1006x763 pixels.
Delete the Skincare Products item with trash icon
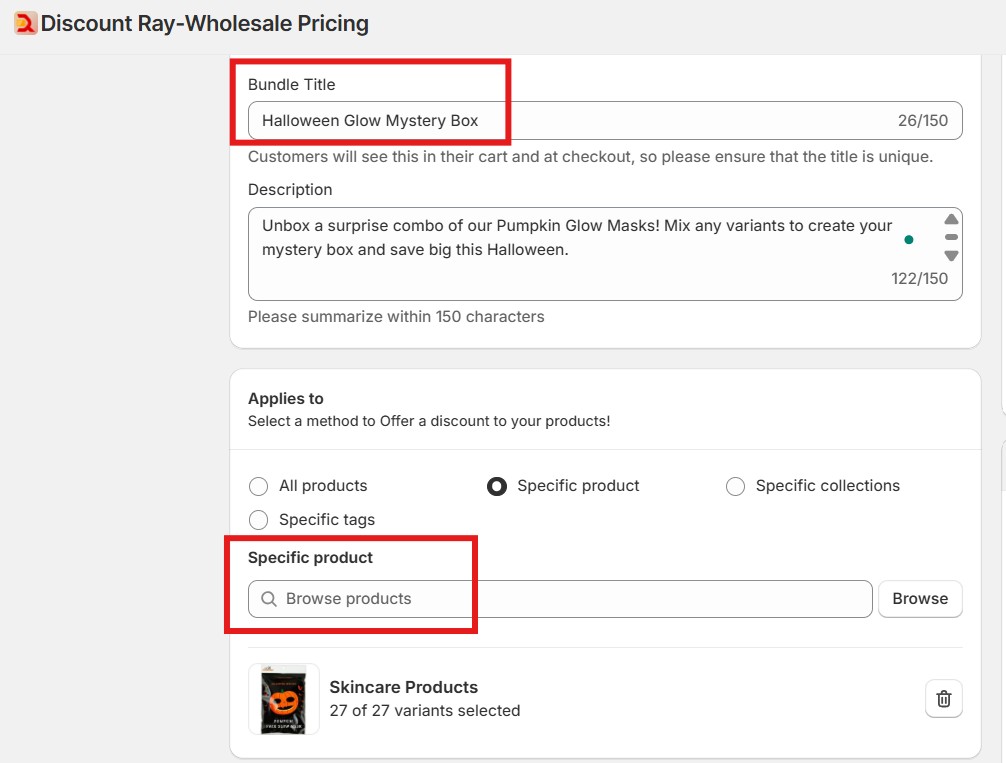[x=943, y=699]
